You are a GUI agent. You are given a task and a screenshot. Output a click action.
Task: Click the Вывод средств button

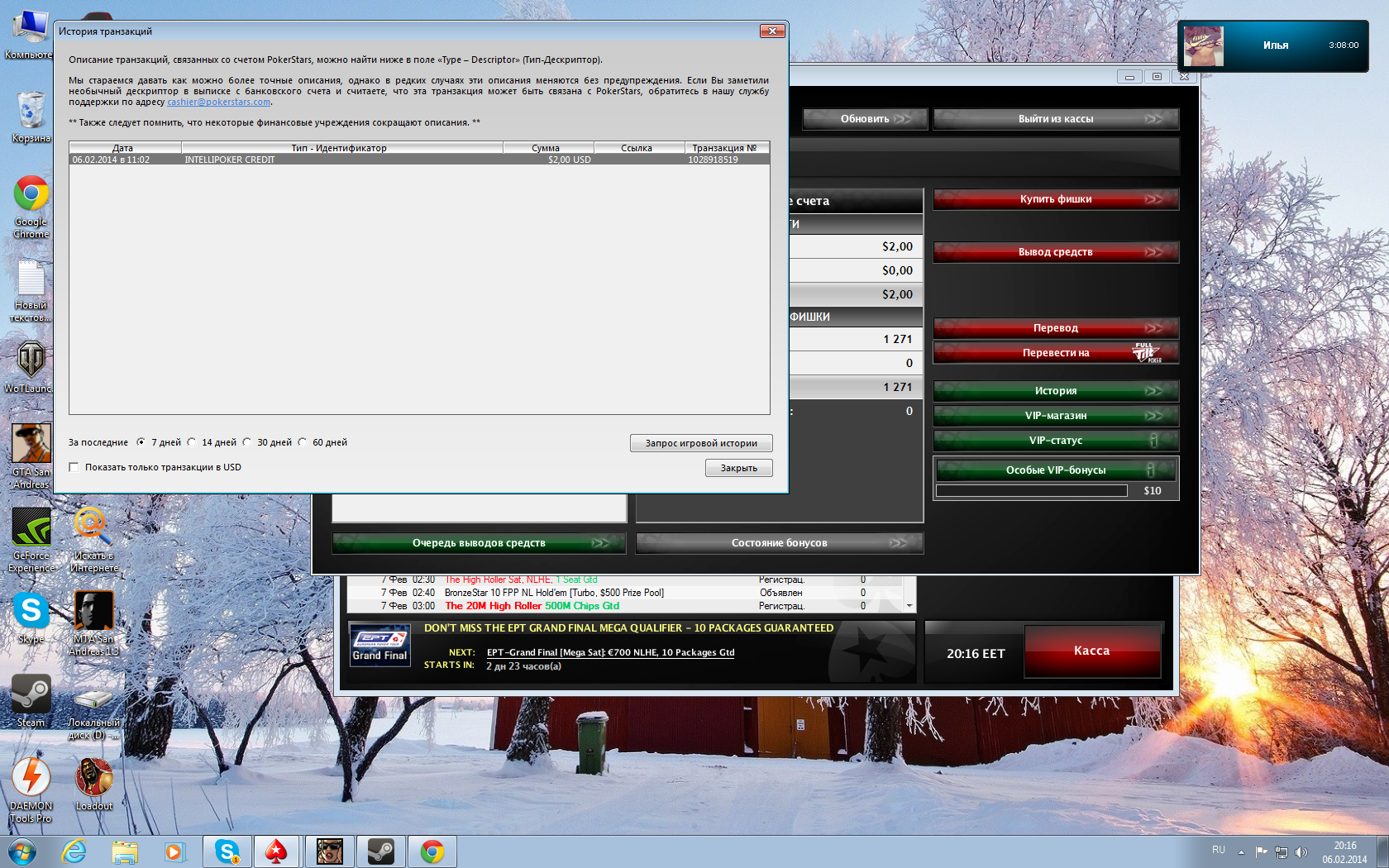pos(1056,252)
